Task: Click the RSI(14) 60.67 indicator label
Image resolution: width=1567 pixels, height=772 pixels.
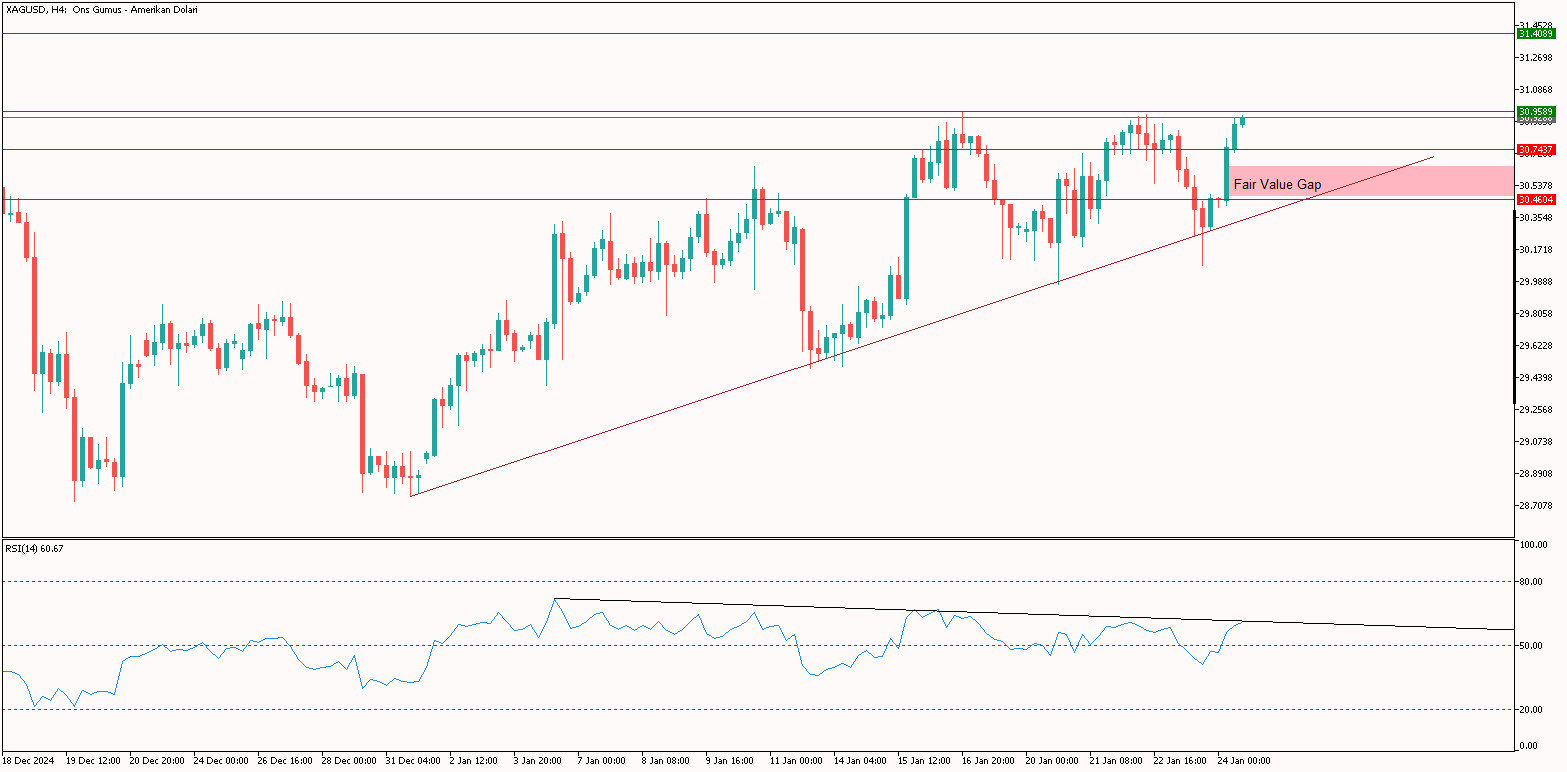Action: coord(34,548)
